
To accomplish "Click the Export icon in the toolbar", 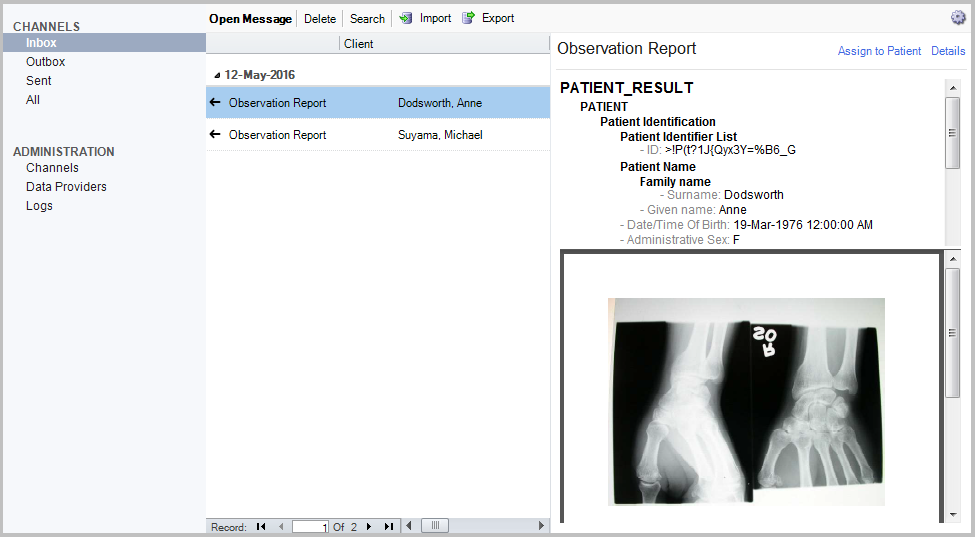I will click(468, 18).
